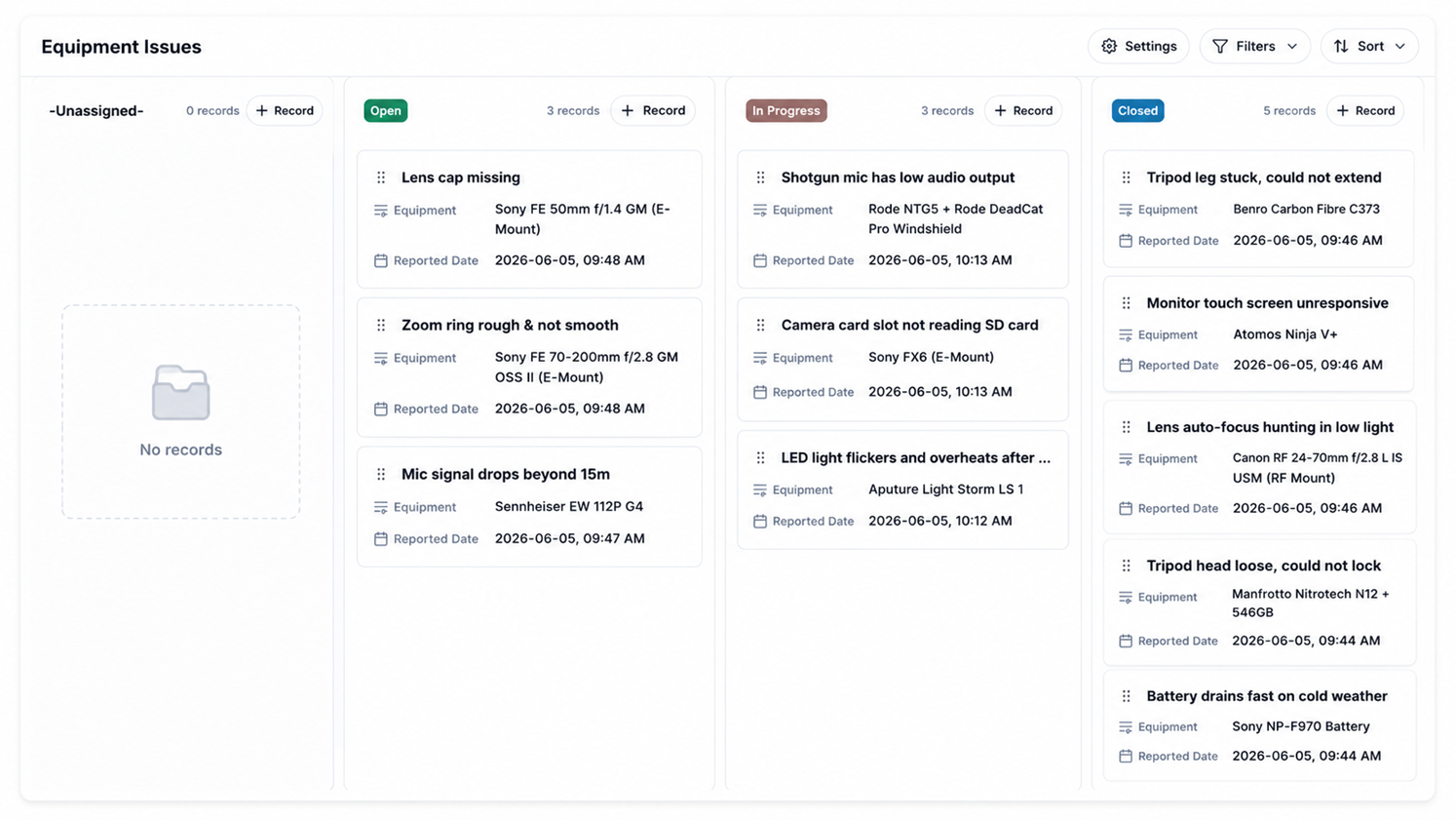
Task: Select the Closed status tag
Action: click(x=1137, y=111)
